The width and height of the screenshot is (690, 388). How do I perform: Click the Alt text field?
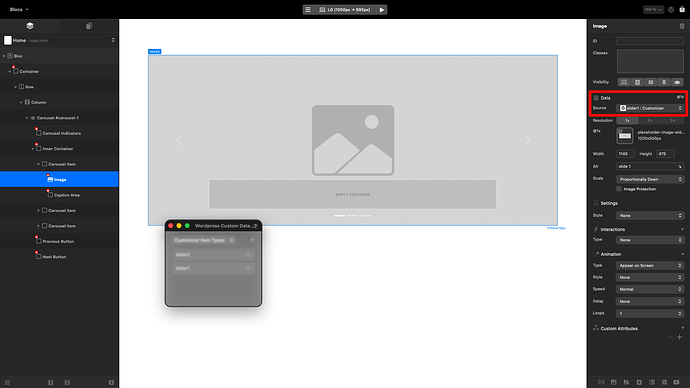650,166
